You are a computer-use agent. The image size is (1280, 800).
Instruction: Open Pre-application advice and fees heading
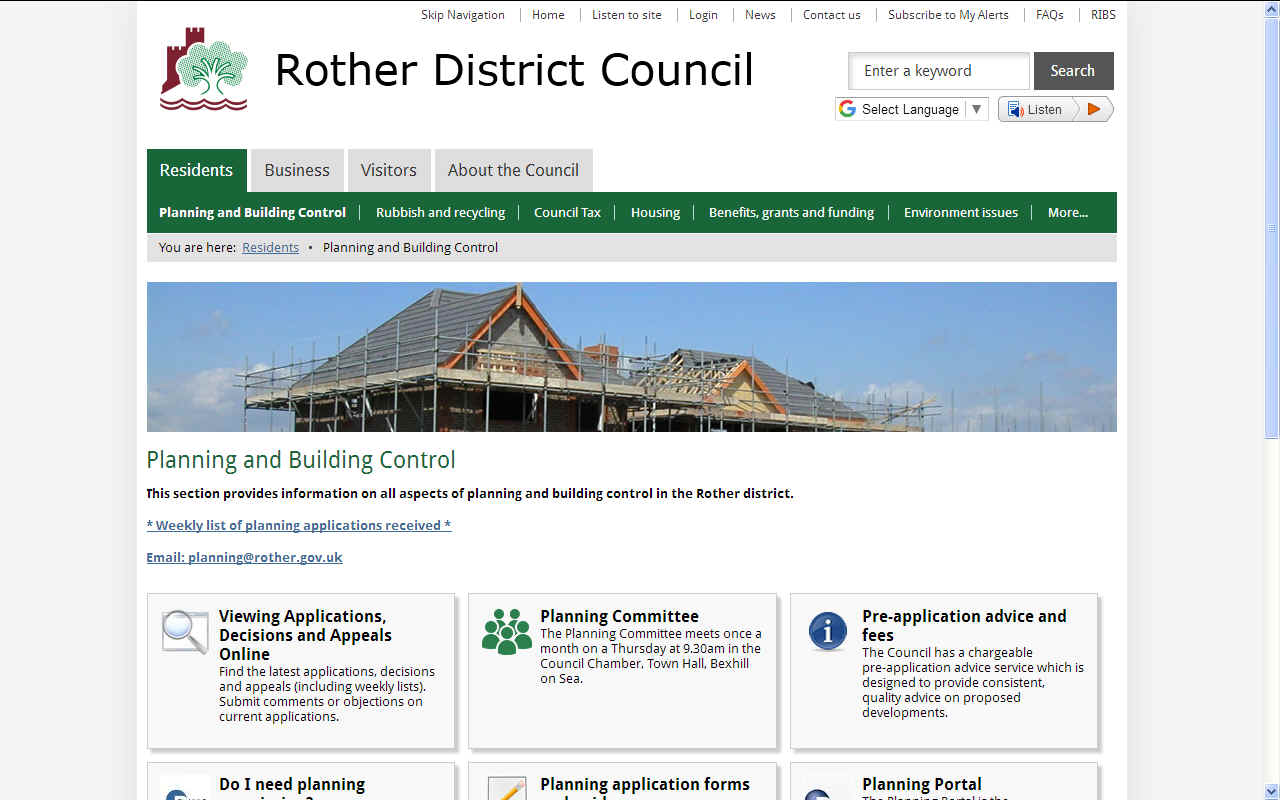964,625
